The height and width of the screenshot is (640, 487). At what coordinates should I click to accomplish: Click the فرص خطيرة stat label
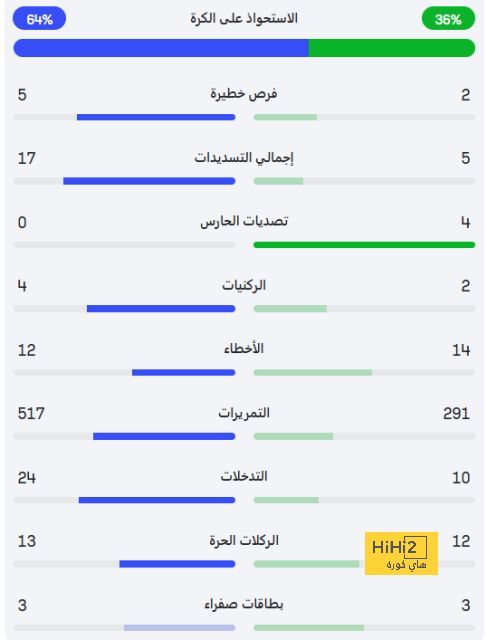coord(244,94)
